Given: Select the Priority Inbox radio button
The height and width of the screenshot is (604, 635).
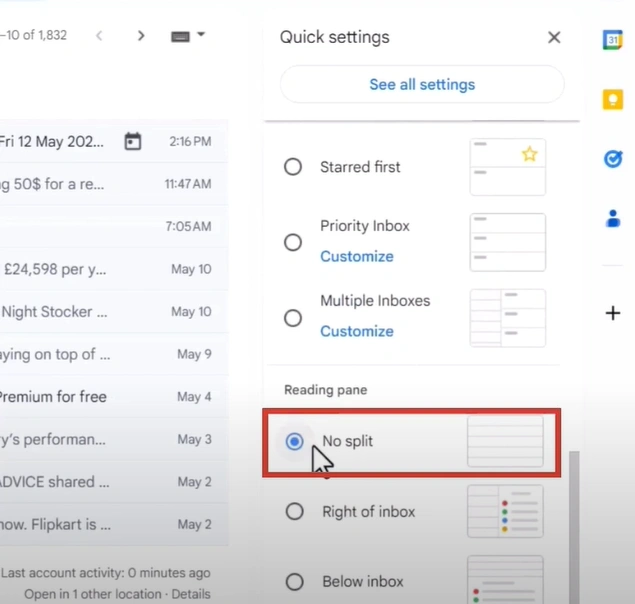Looking at the screenshot, I should 293,242.
